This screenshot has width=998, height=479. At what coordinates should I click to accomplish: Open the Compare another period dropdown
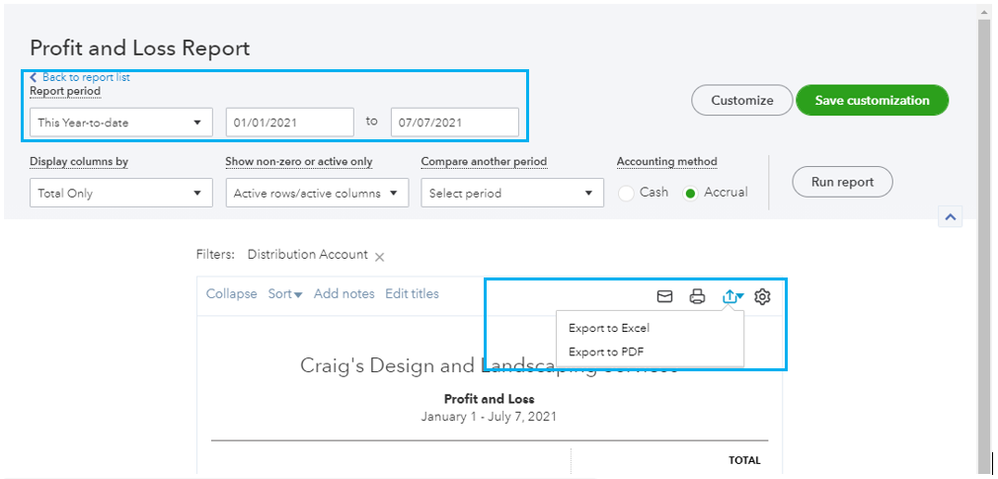(x=512, y=193)
